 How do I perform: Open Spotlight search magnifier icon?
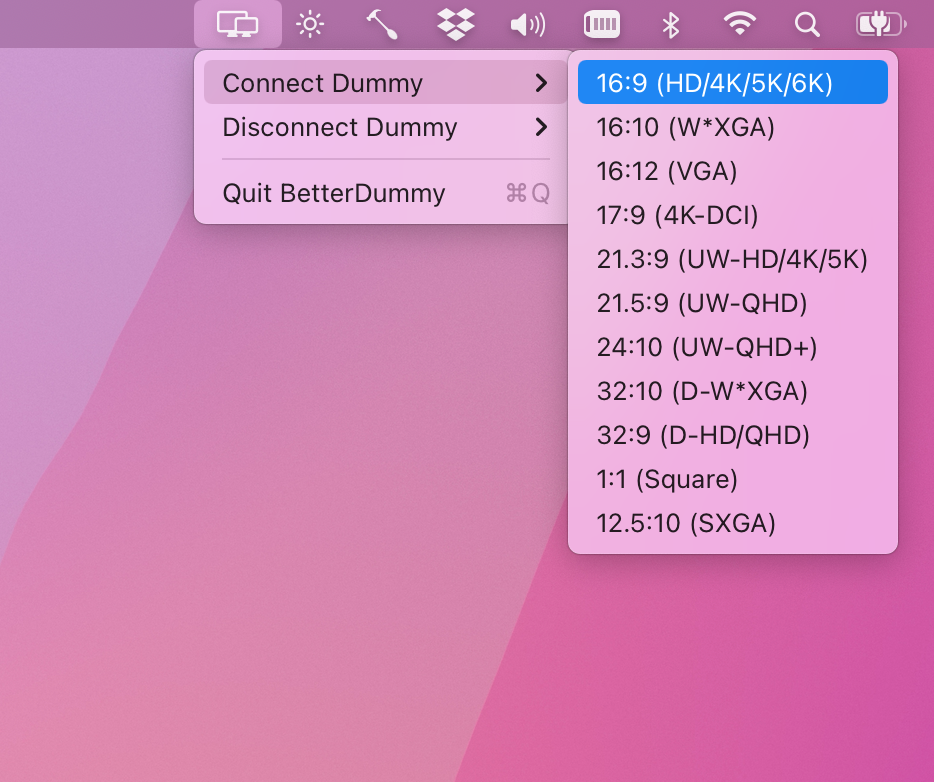click(807, 25)
